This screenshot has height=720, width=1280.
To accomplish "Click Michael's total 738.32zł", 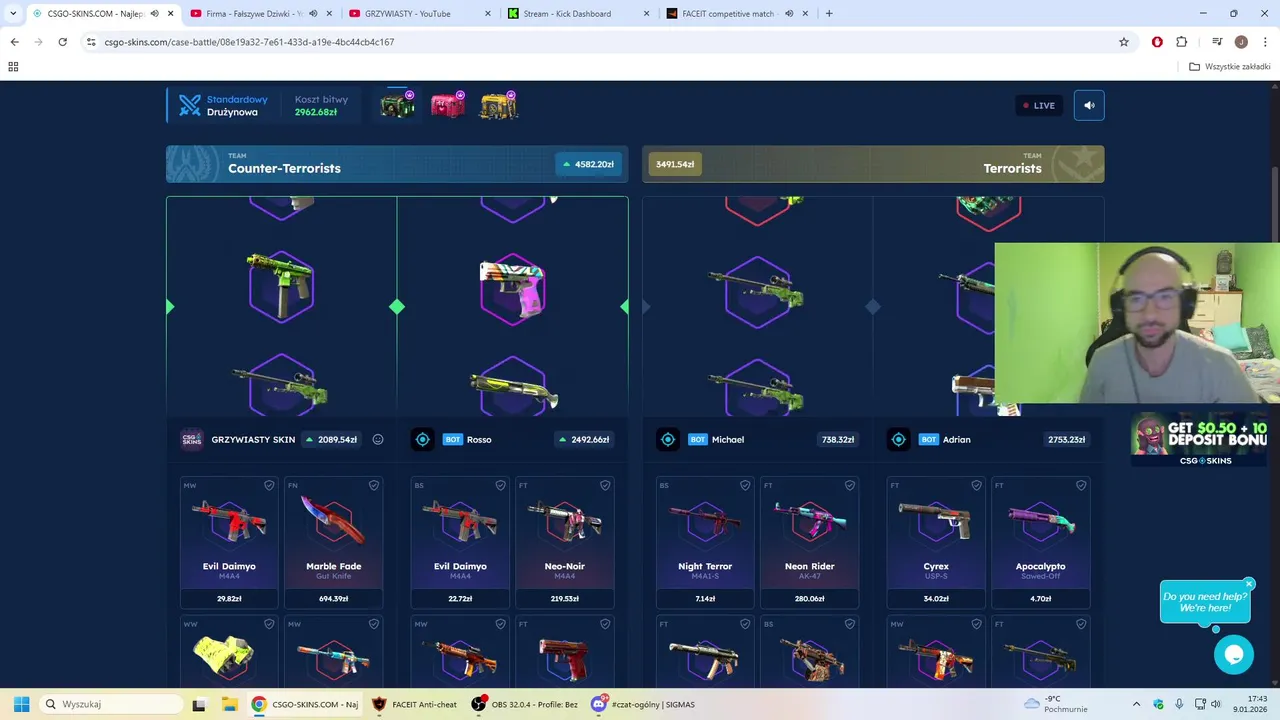I will [838, 439].
